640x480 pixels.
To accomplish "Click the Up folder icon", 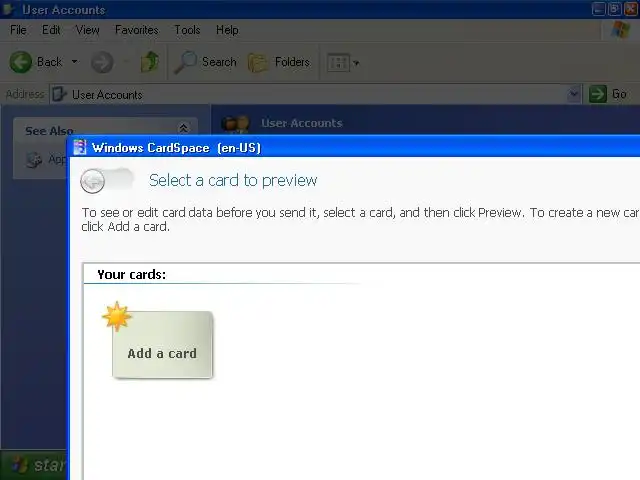I will click(150, 62).
